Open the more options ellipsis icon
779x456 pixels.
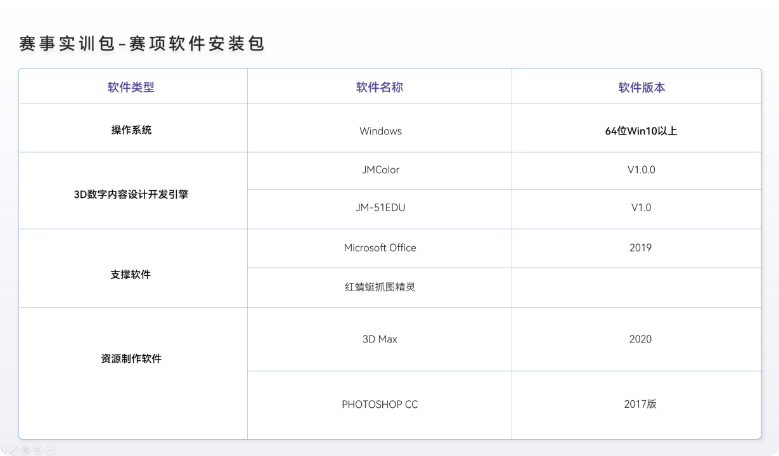point(50,450)
